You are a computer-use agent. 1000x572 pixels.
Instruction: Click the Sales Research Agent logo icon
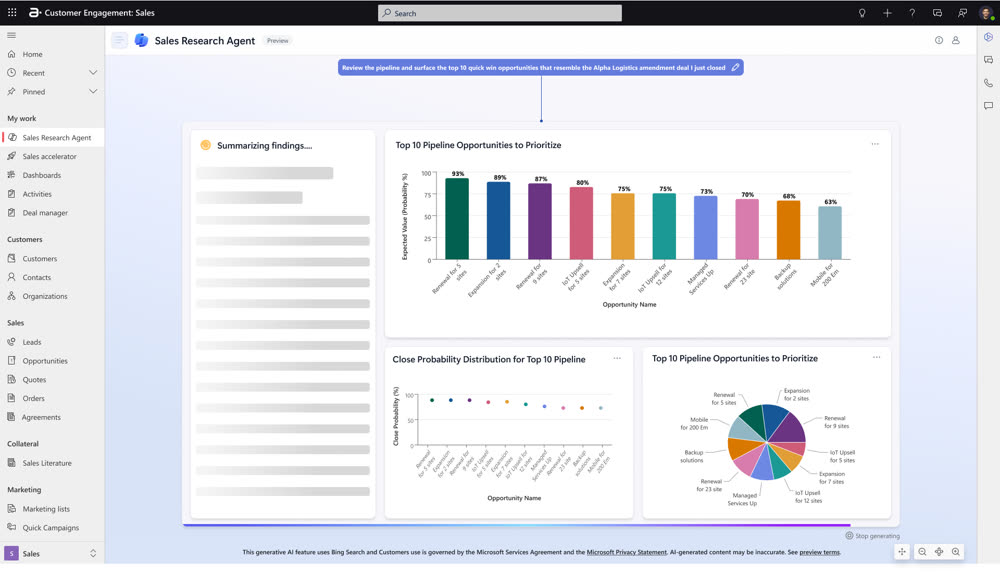point(142,40)
